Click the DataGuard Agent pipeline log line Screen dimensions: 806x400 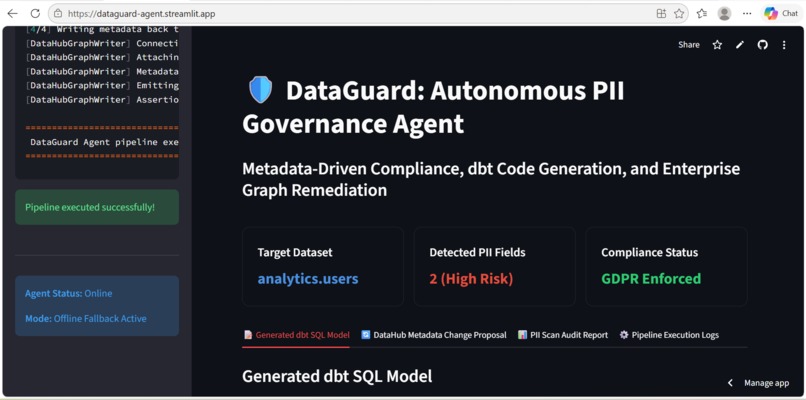point(104,142)
